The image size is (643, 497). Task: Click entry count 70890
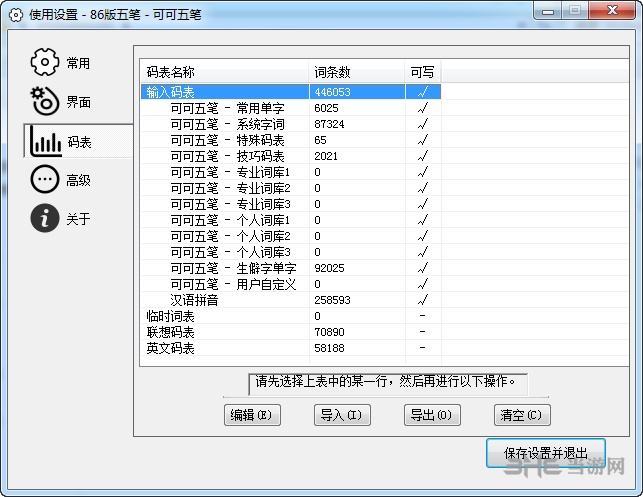(329, 332)
